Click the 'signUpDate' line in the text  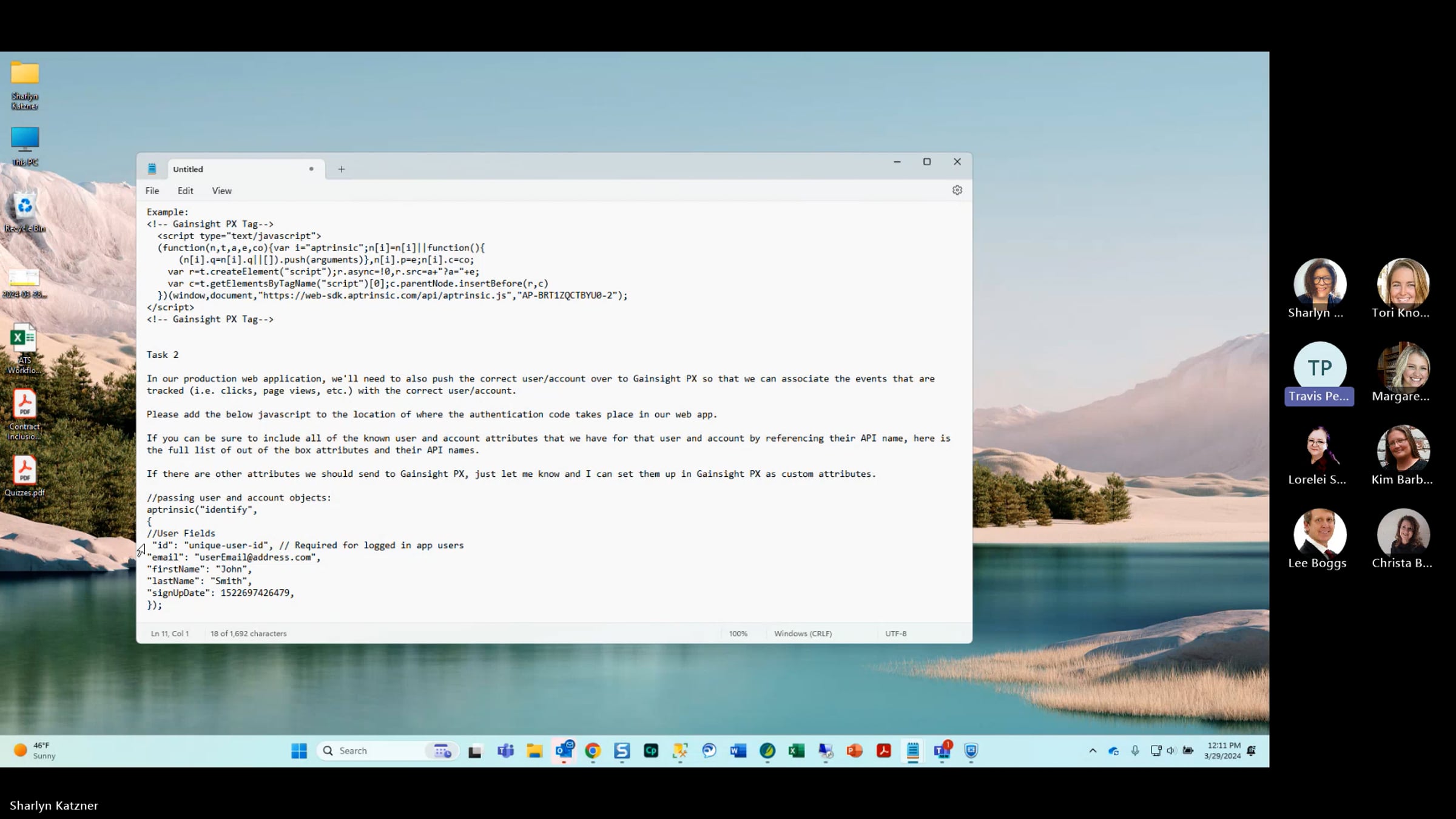(x=220, y=593)
